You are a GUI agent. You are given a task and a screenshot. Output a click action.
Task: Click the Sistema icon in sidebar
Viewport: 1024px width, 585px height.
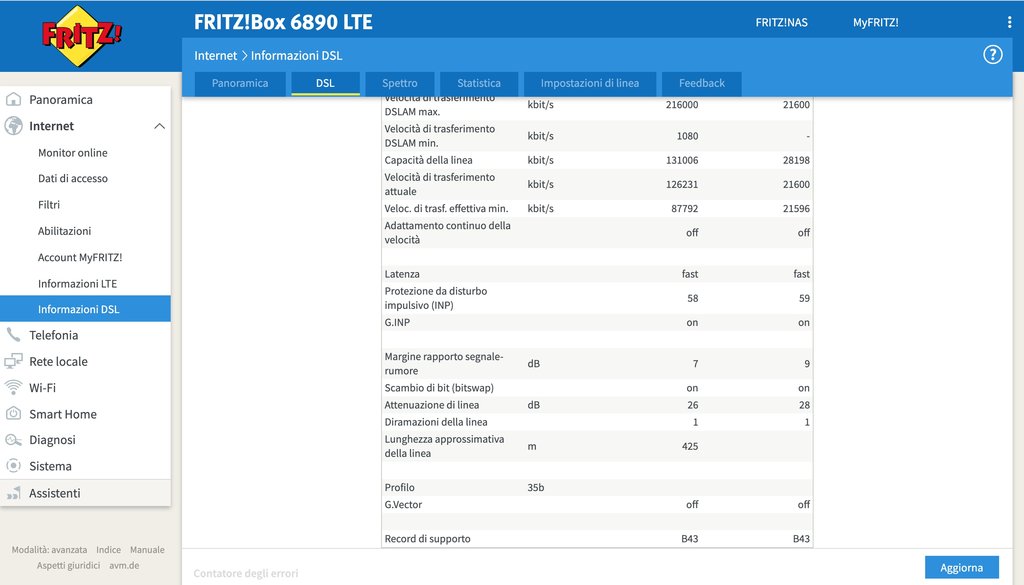(x=14, y=466)
